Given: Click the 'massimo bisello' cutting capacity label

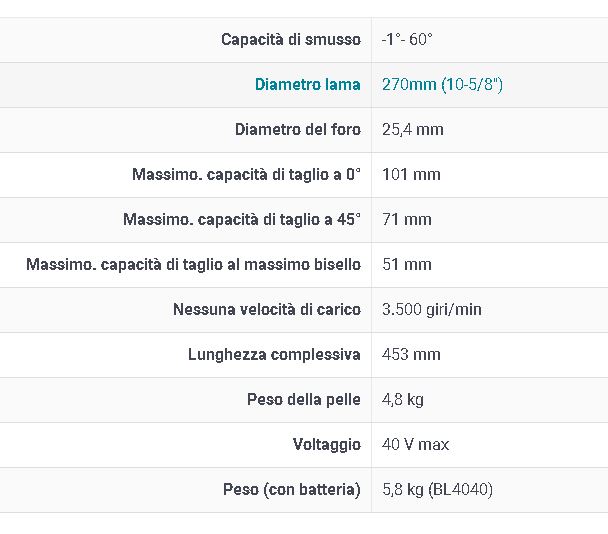Looking at the screenshot, I should click(193, 264).
